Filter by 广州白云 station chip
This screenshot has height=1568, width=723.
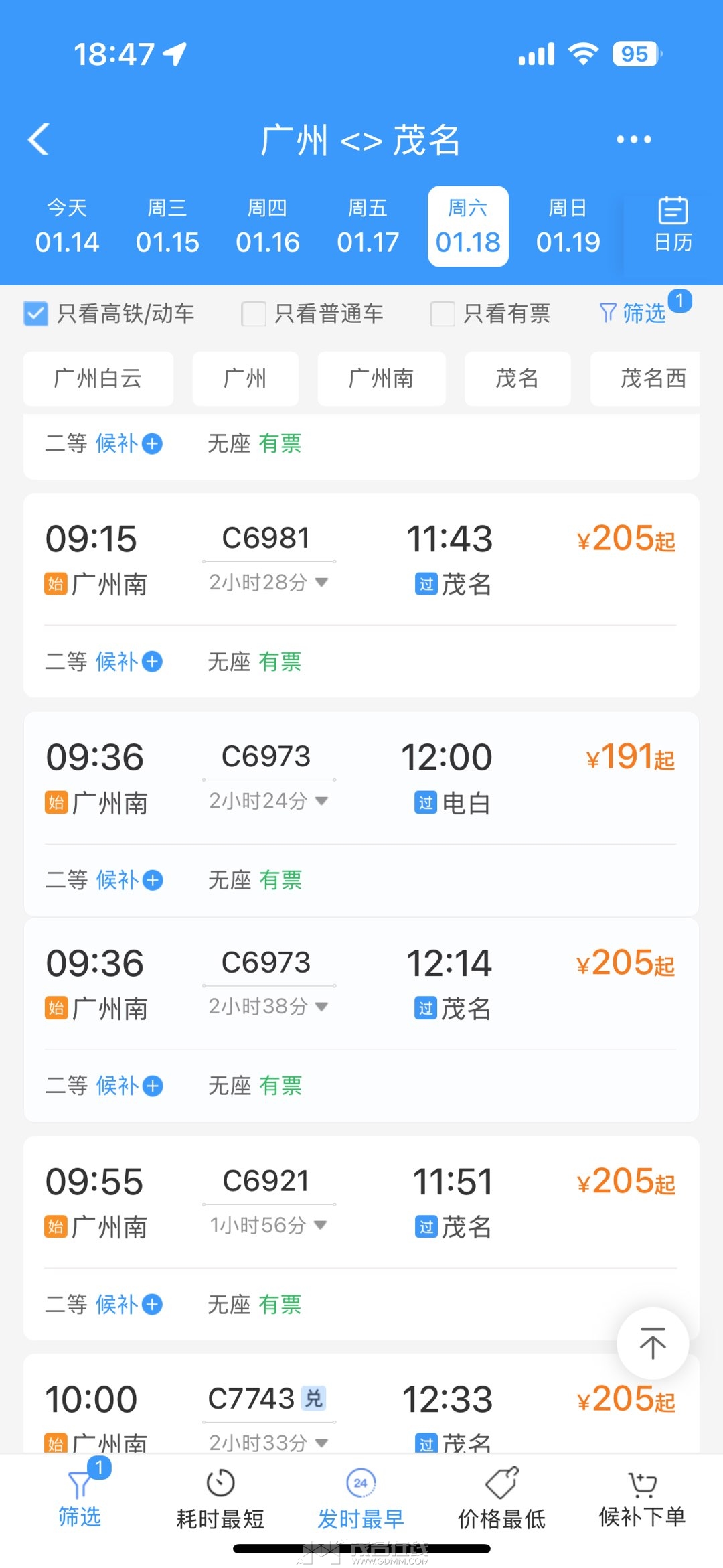tap(98, 378)
